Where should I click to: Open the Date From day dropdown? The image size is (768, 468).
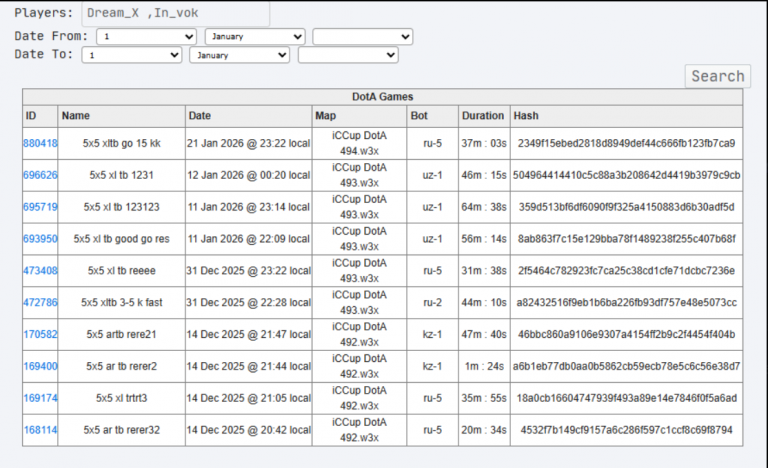[x=146, y=36]
